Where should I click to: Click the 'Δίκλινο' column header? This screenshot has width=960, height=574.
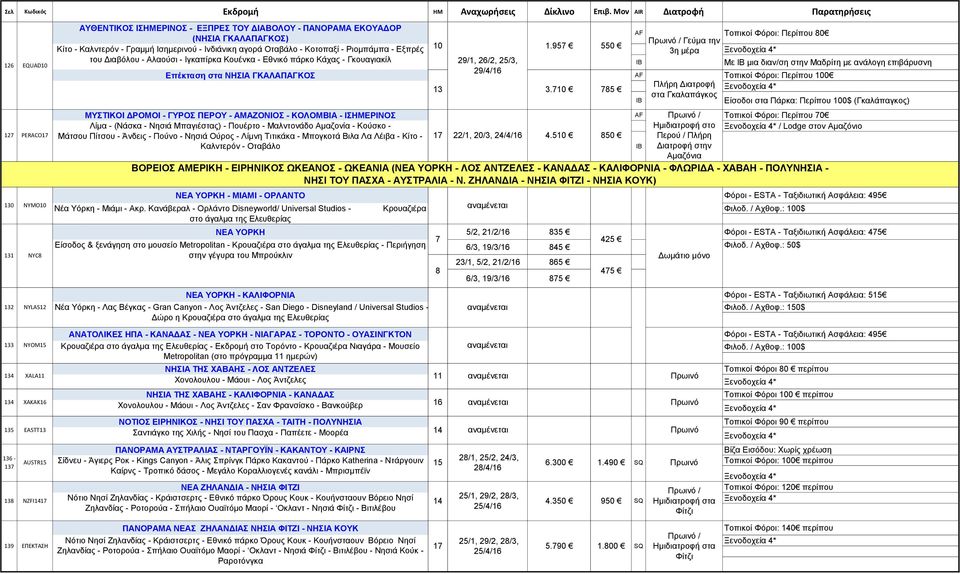pyautogui.click(x=559, y=12)
